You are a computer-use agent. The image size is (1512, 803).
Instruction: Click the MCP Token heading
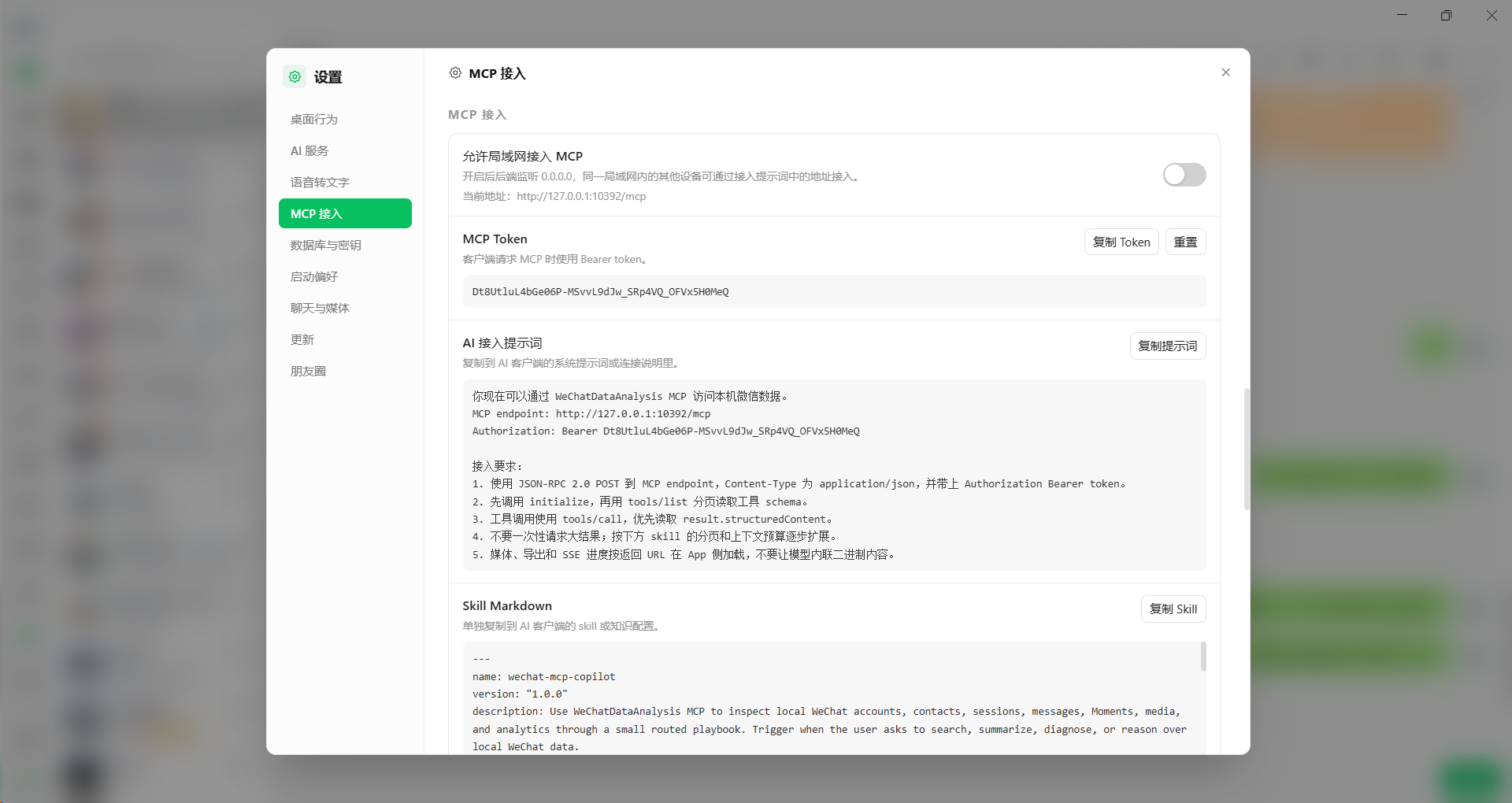click(x=495, y=239)
